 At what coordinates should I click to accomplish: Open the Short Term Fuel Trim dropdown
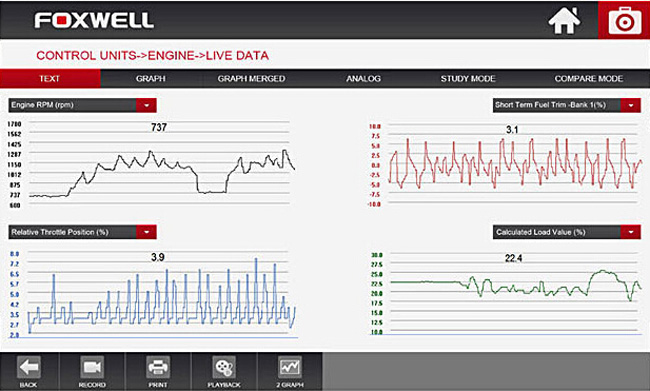pos(631,105)
